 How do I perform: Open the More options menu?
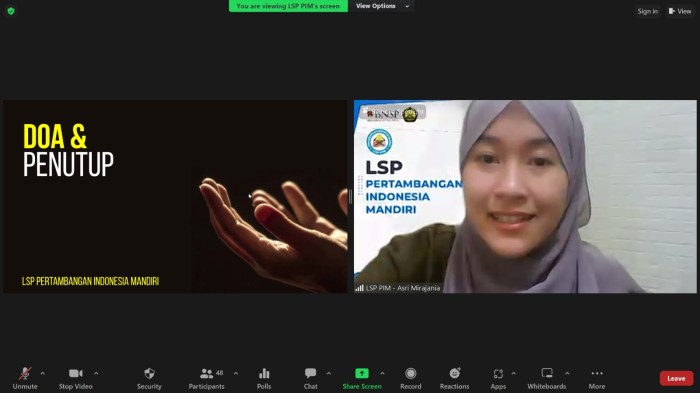(x=597, y=378)
